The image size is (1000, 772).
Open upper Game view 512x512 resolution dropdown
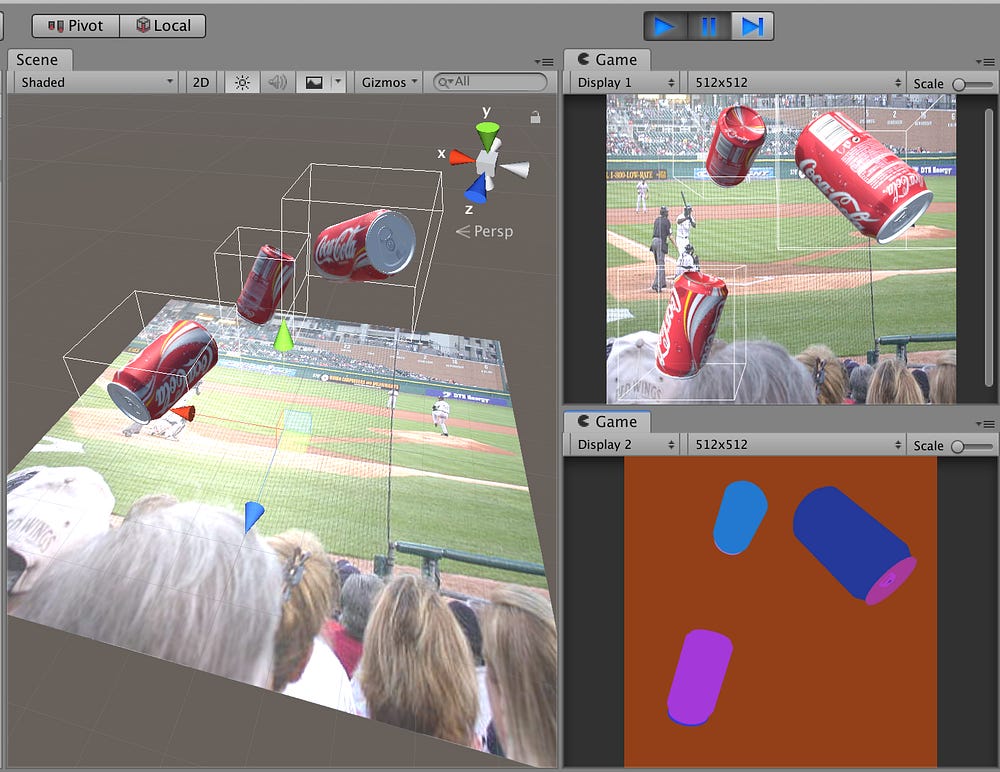(797, 82)
